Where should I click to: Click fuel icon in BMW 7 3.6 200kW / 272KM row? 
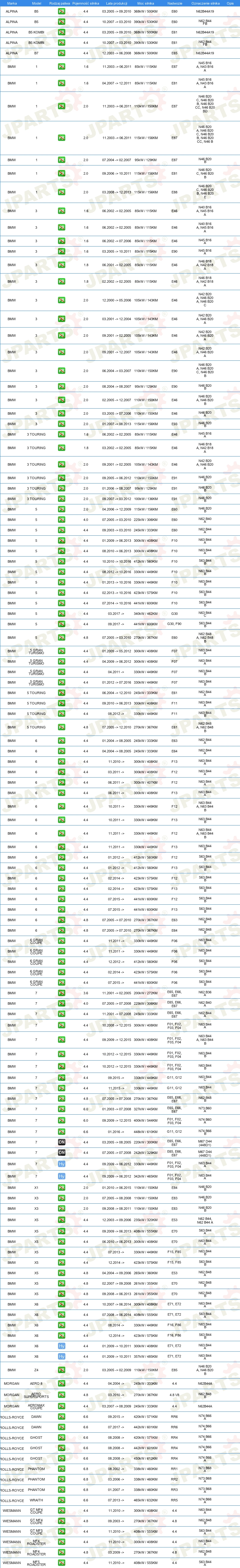(61, 993)
